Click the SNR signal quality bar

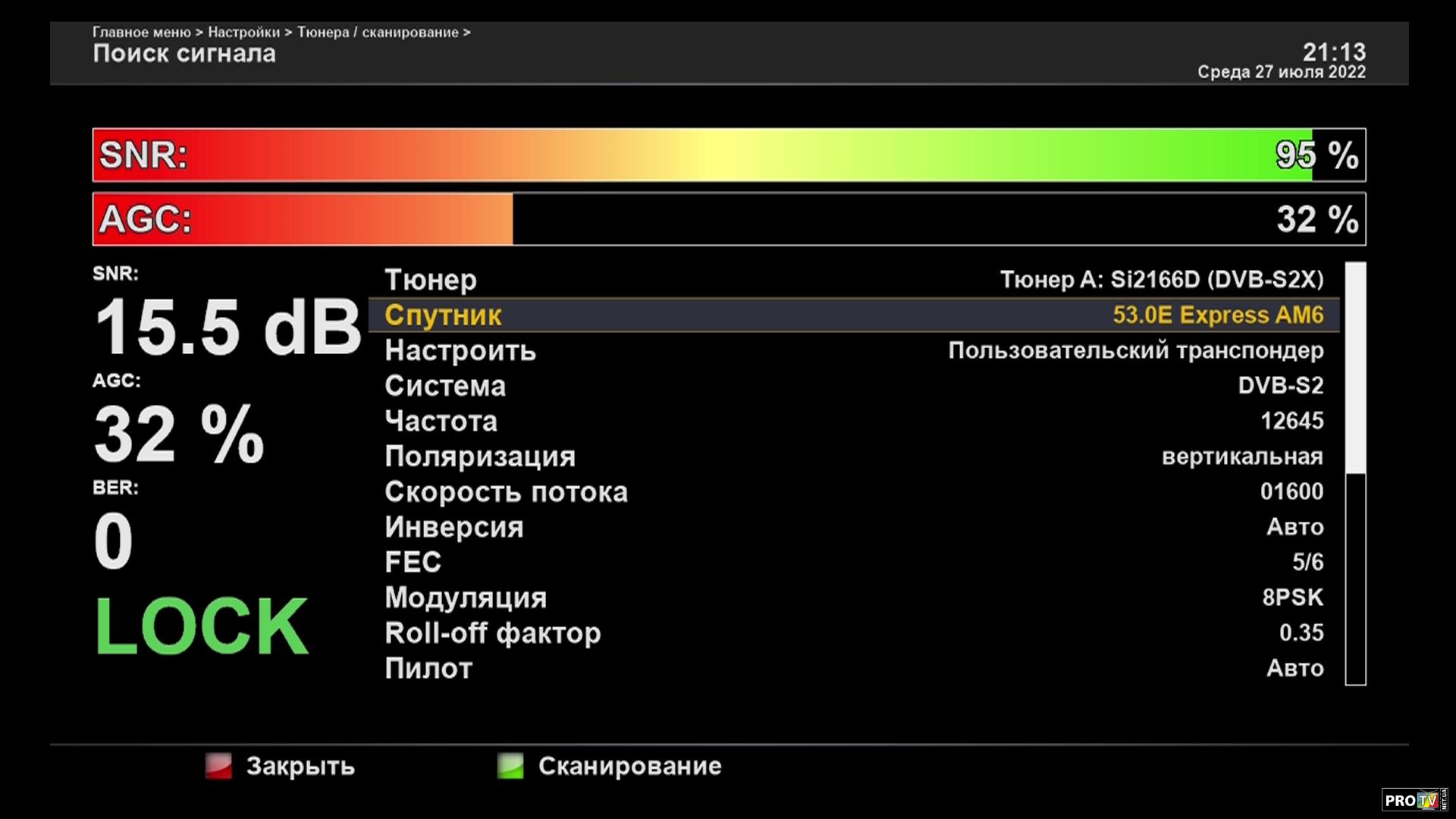click(728, 155)
